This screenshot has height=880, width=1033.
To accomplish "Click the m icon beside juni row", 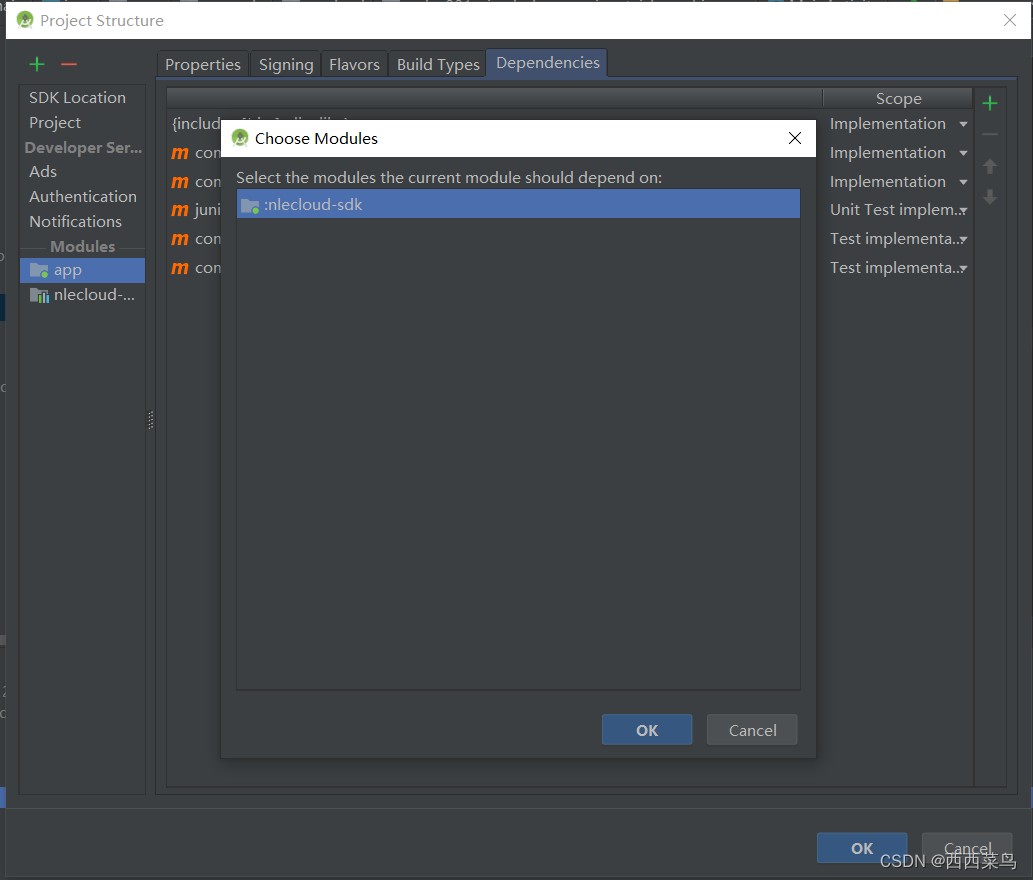I will 180,210.
